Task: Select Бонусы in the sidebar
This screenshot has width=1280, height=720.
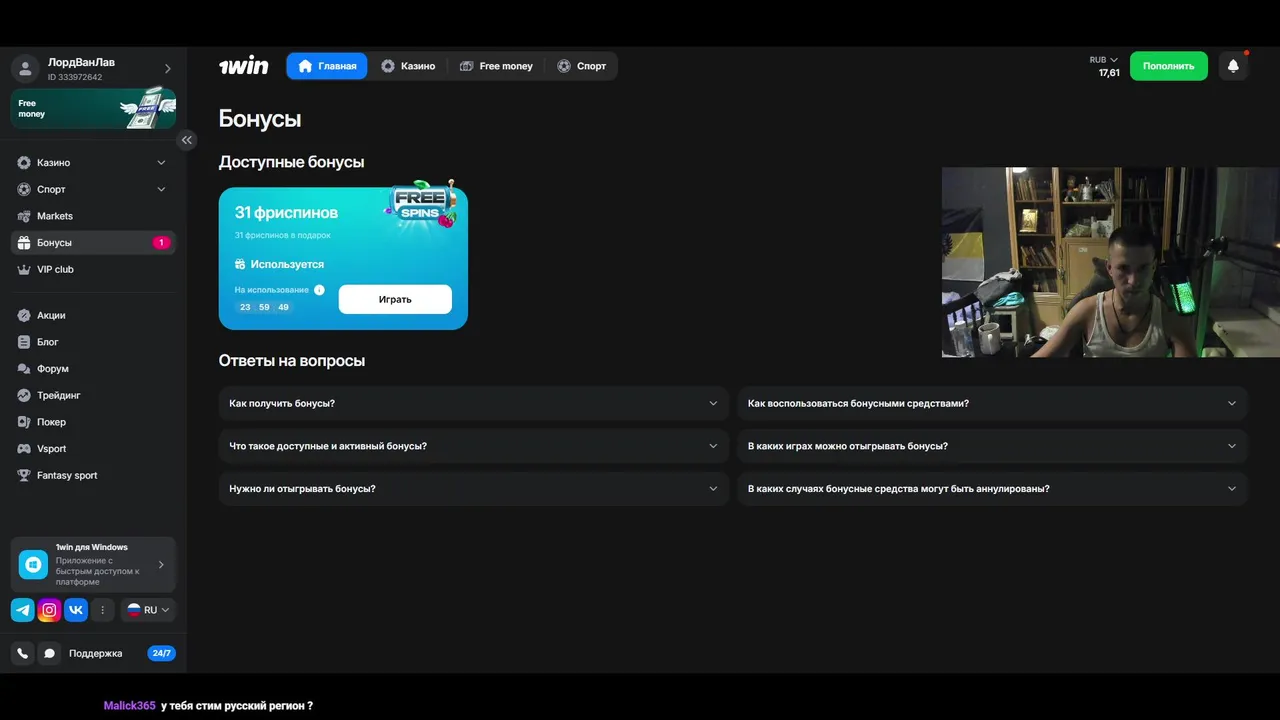Action: (x=93, y=243)
